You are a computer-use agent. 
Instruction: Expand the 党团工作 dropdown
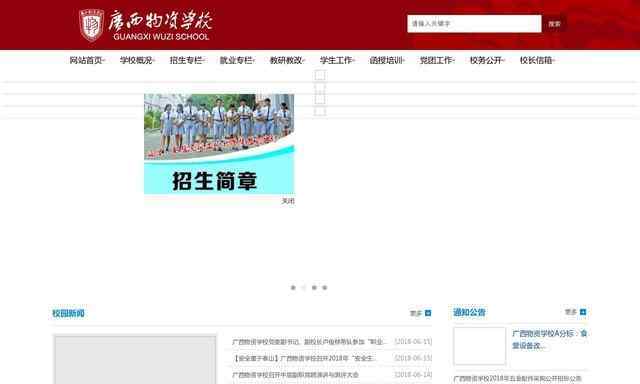pyautogui.click(x=437, y=60)
